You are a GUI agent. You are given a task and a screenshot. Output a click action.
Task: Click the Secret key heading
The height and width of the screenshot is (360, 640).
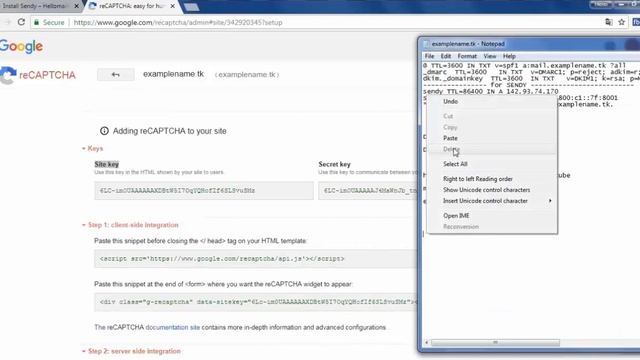click(x=334, y=164)
